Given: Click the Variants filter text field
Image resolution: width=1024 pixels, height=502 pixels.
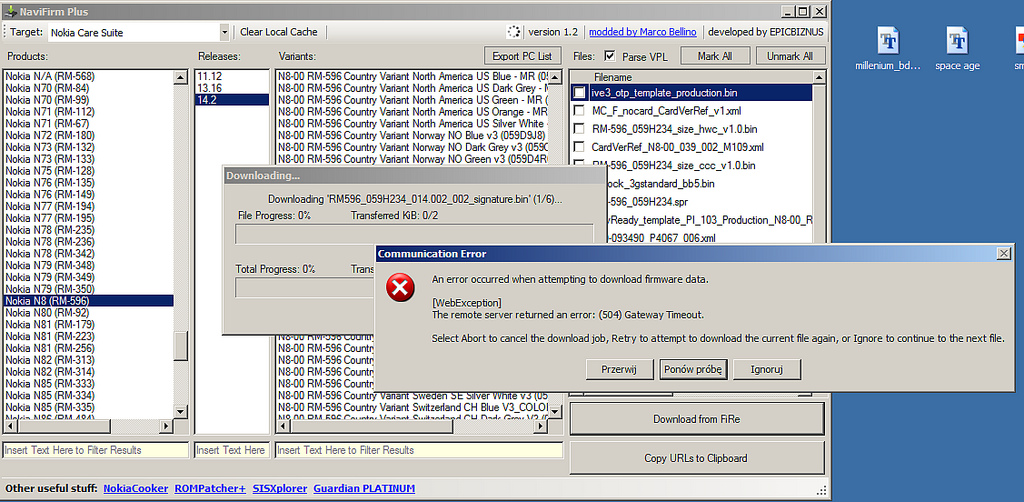Looking at the screenshot, I should pyautogui.click(x=419, y=450).
